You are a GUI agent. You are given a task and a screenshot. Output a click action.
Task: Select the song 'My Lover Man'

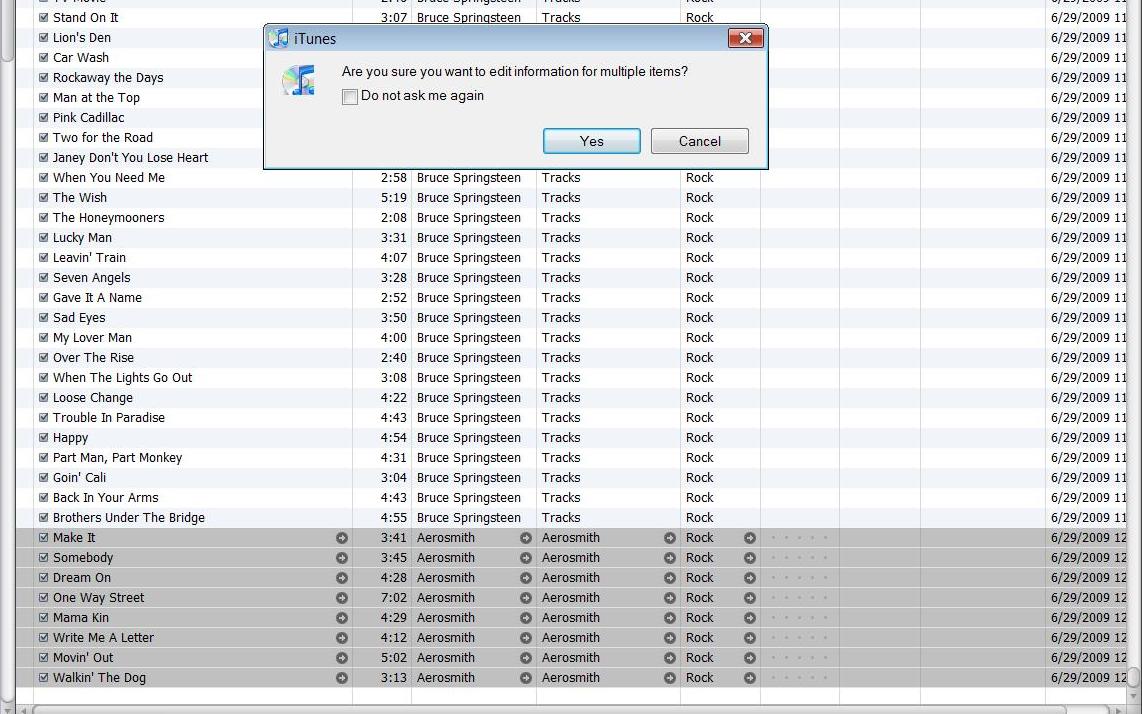[92, 338]
